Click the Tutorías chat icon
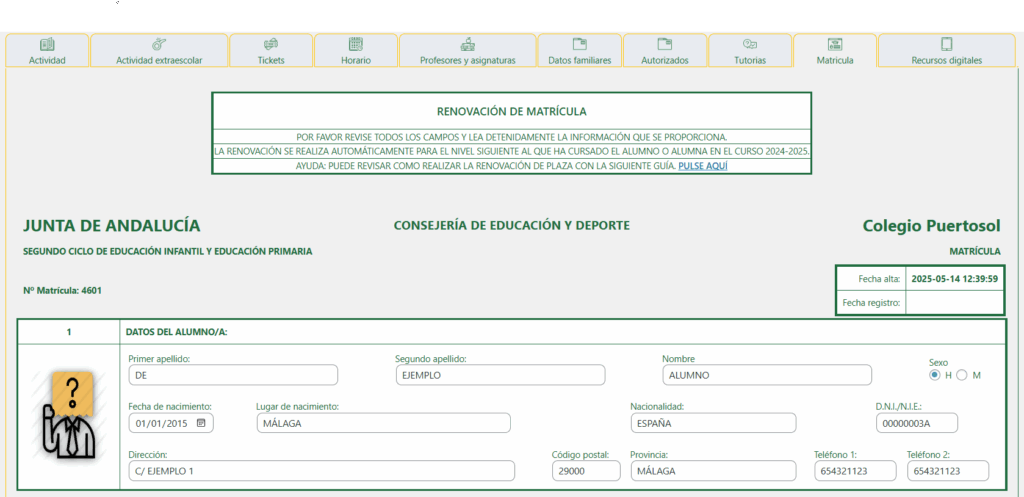 (750, 44)
